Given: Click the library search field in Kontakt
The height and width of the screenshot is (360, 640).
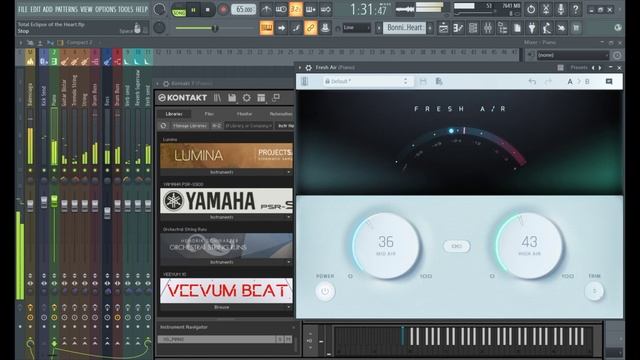Looking at the screenshot, I should pos(248,126).
